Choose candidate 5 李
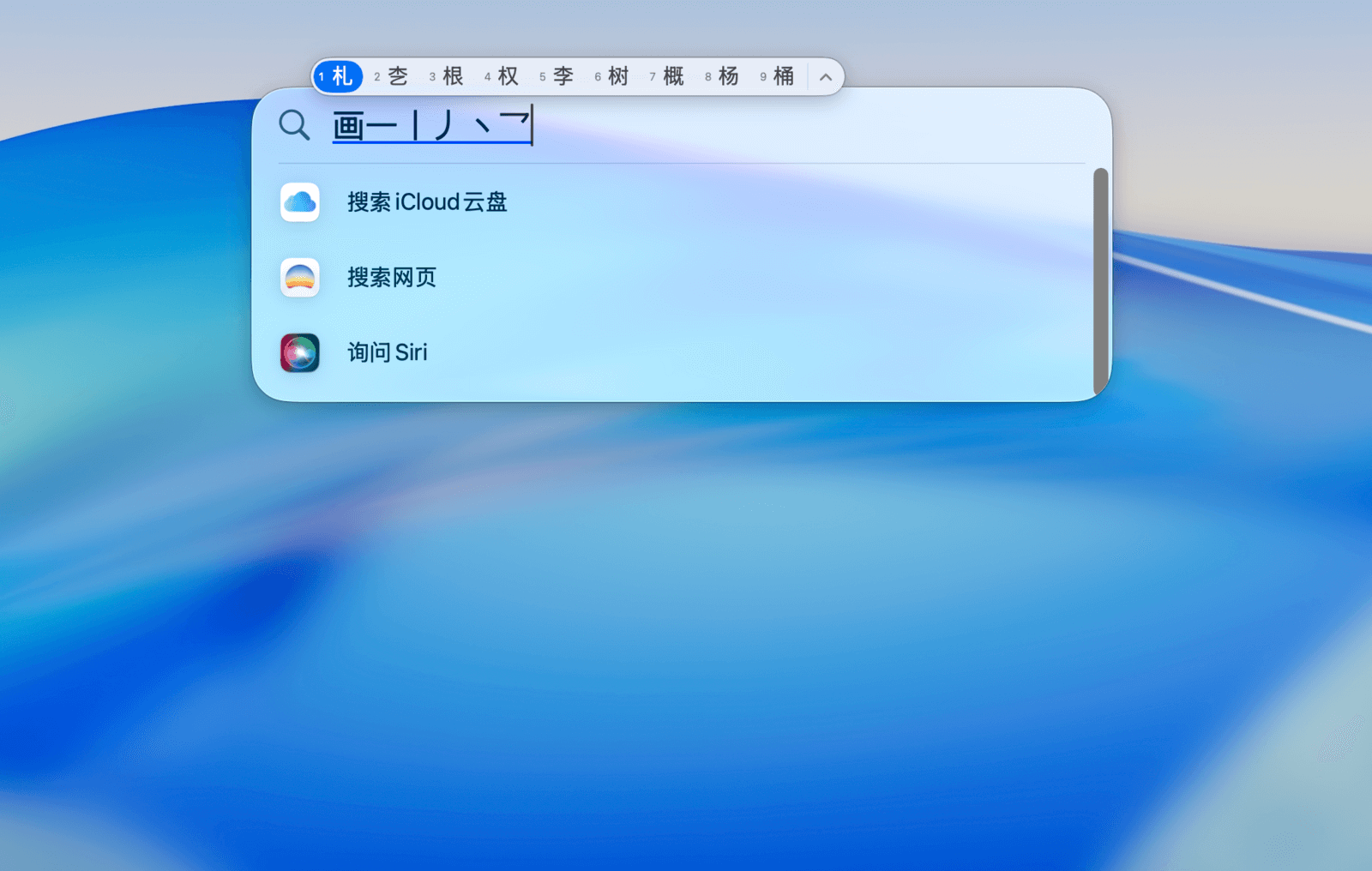 [x=557, y=76]
